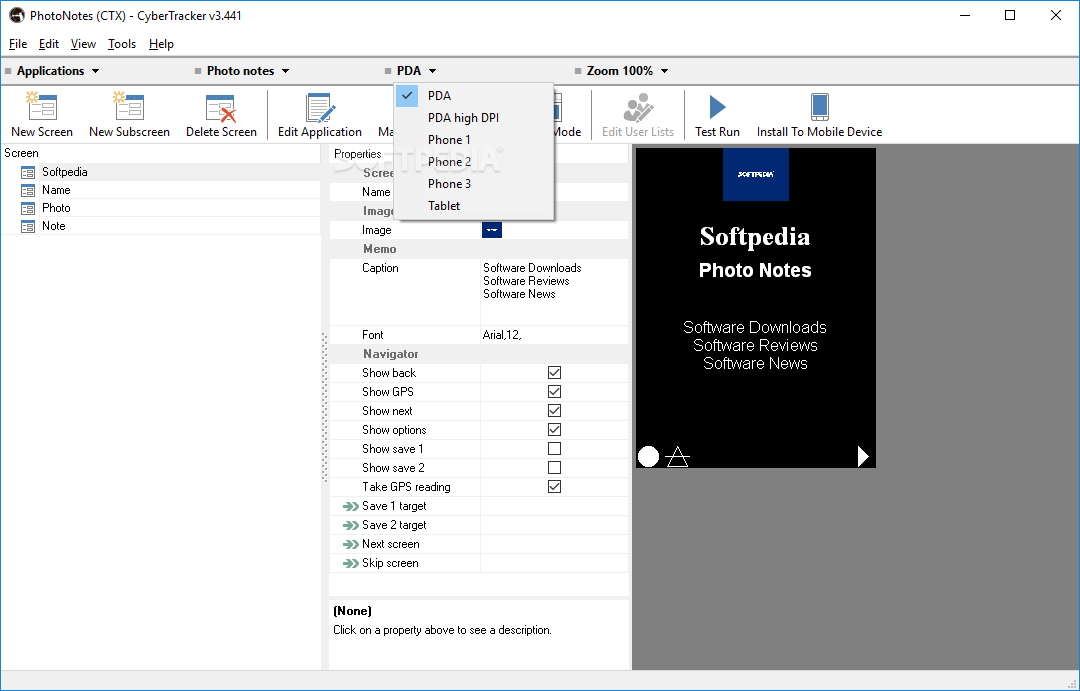Open Edit Application from the toolbar
This screenshot has width=1080, height=691.
pyautogui.click(x=320, y=108)
